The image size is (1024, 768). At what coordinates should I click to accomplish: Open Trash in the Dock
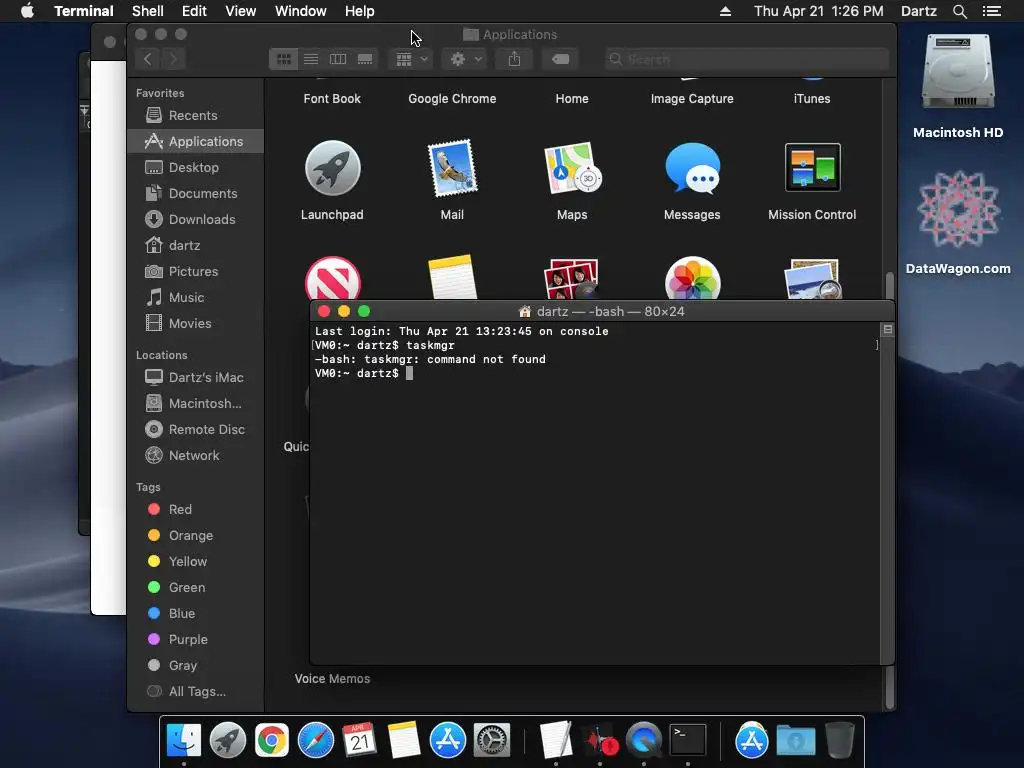click(x=840, y=741)
